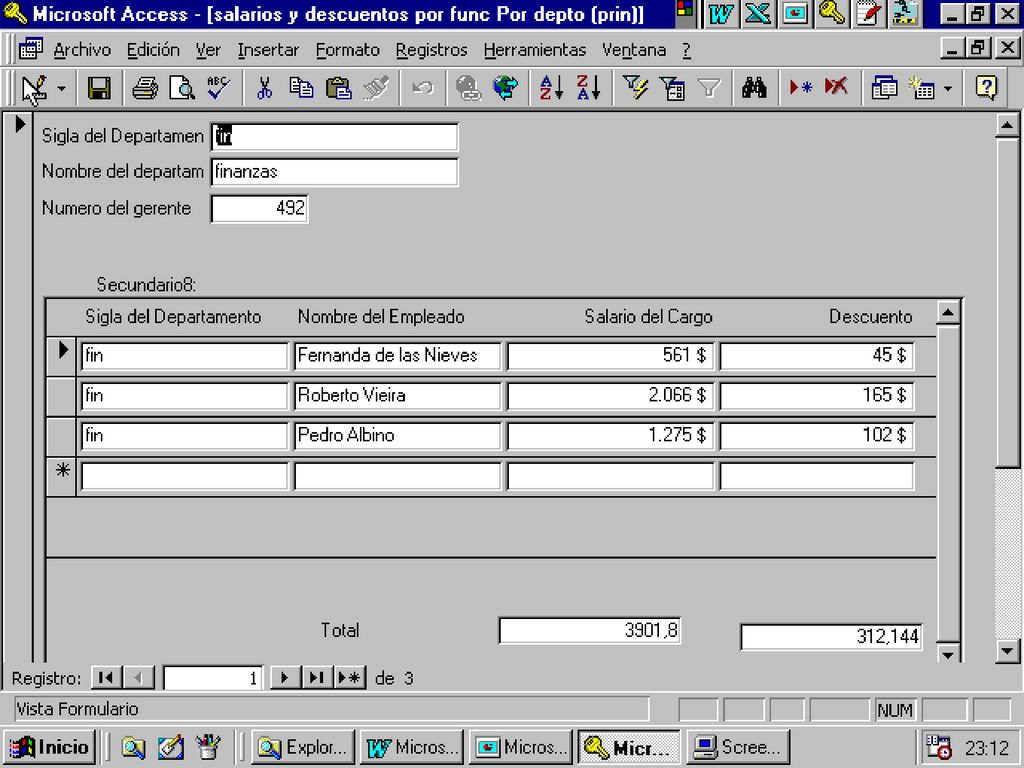Click the Nombre del departamento field finanzas
Screen dimensions: 1024x768
click(x=334, y=172)
